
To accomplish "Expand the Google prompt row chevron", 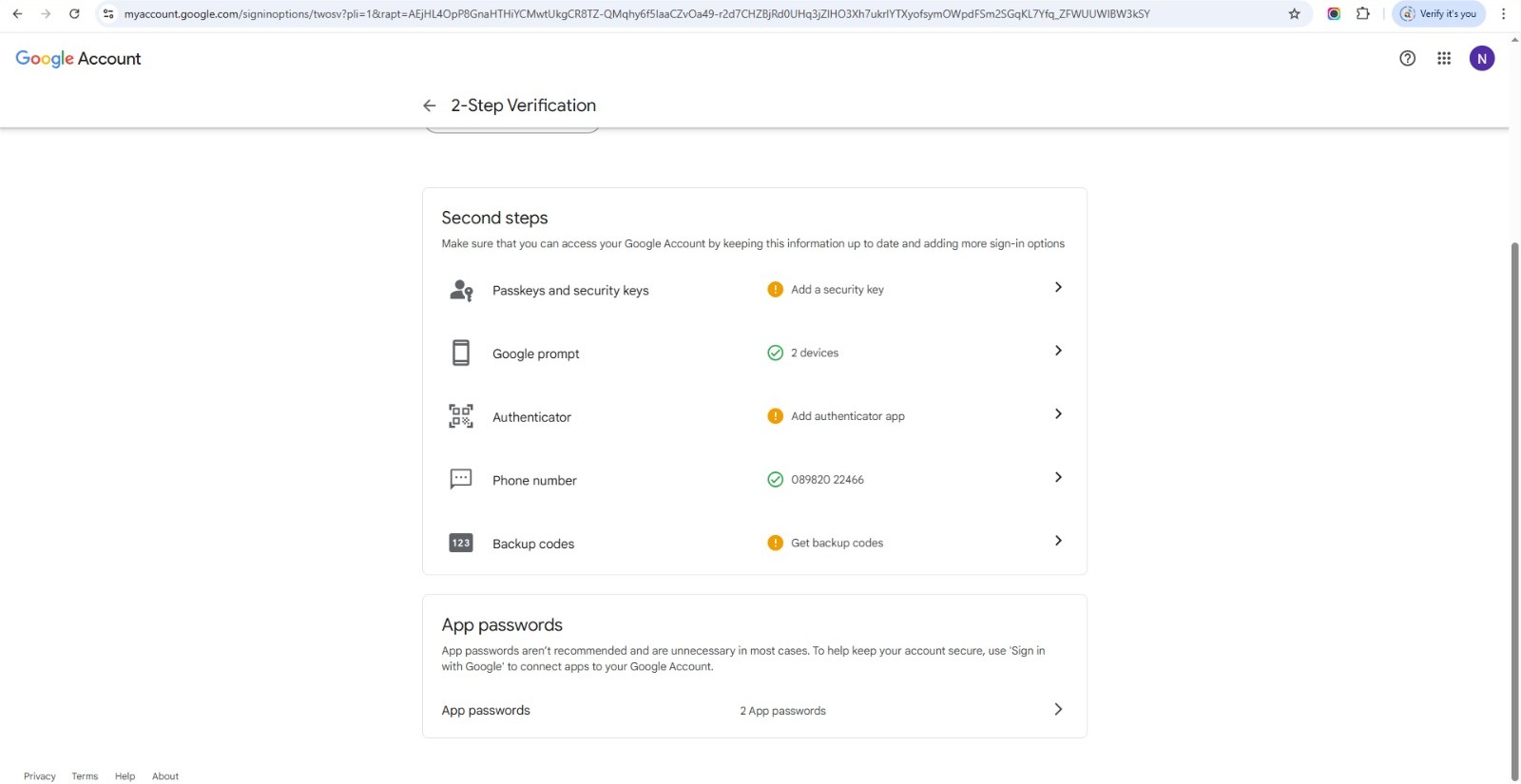I will pos(1058,351).
